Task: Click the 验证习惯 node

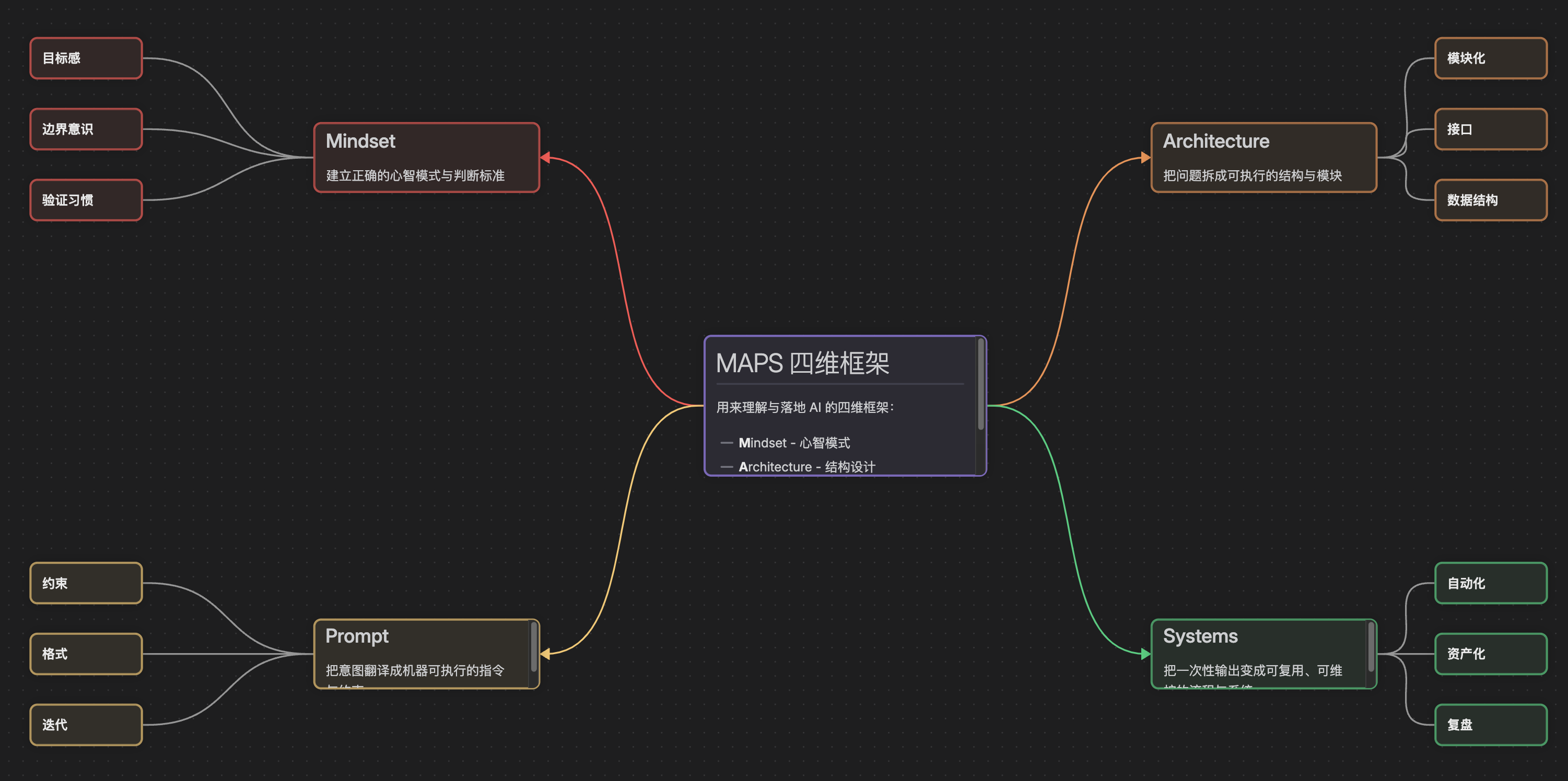Action: point(86,200)
